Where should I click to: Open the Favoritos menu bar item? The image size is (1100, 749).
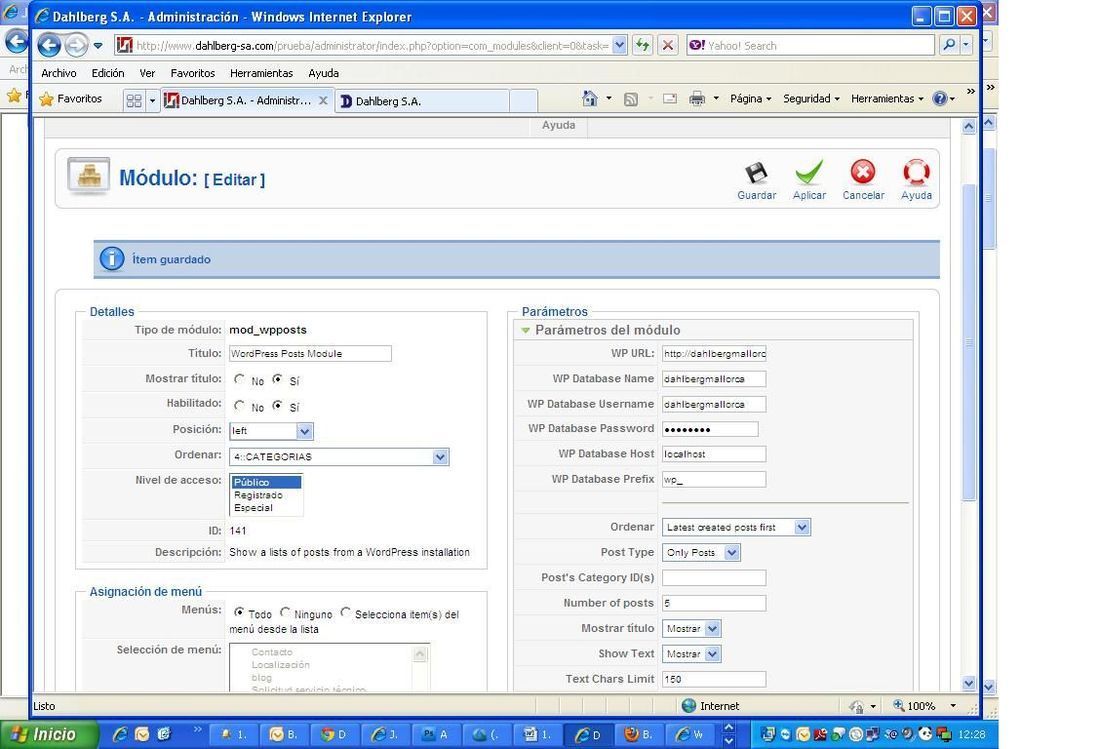point(192,73)
